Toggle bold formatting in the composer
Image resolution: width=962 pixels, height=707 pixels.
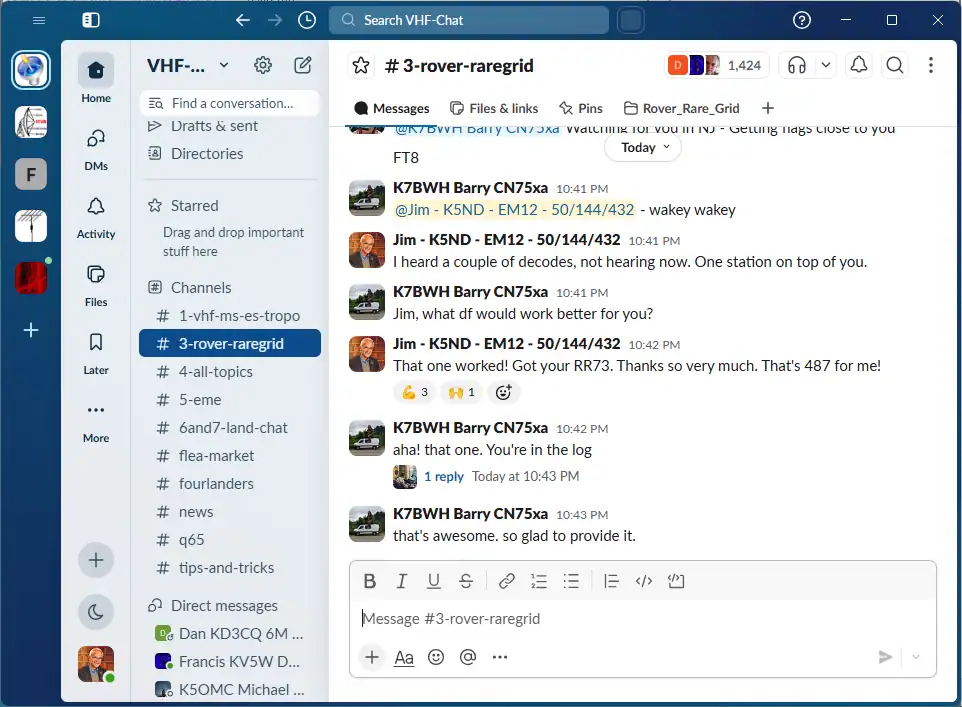(369, 581)
